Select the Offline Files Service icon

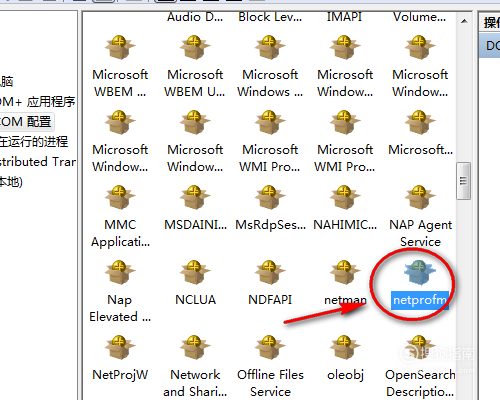tap(270, 347)
